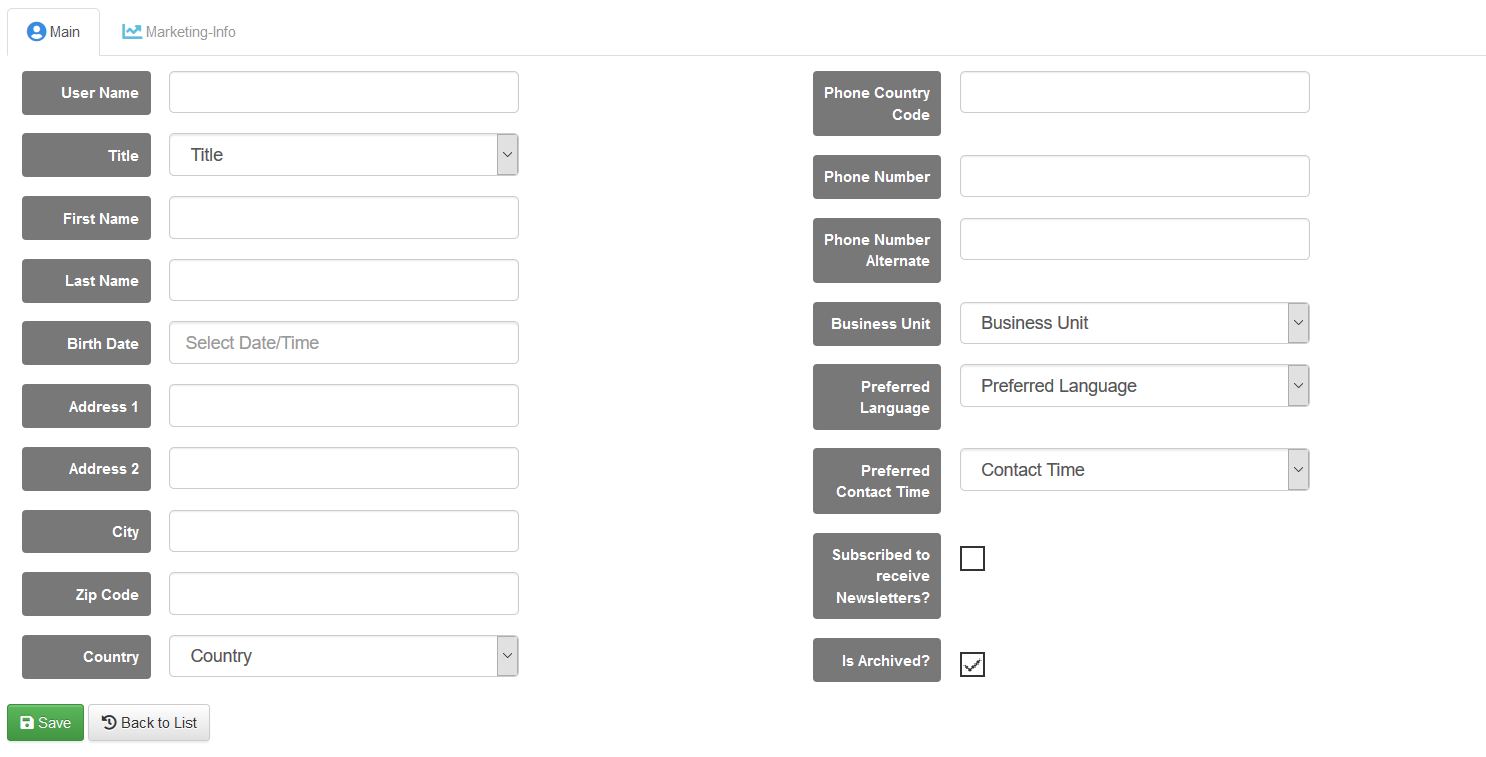Expand the Country dropdown
This screenshot has width=1486, height=757.
click(x=343, y=656)
